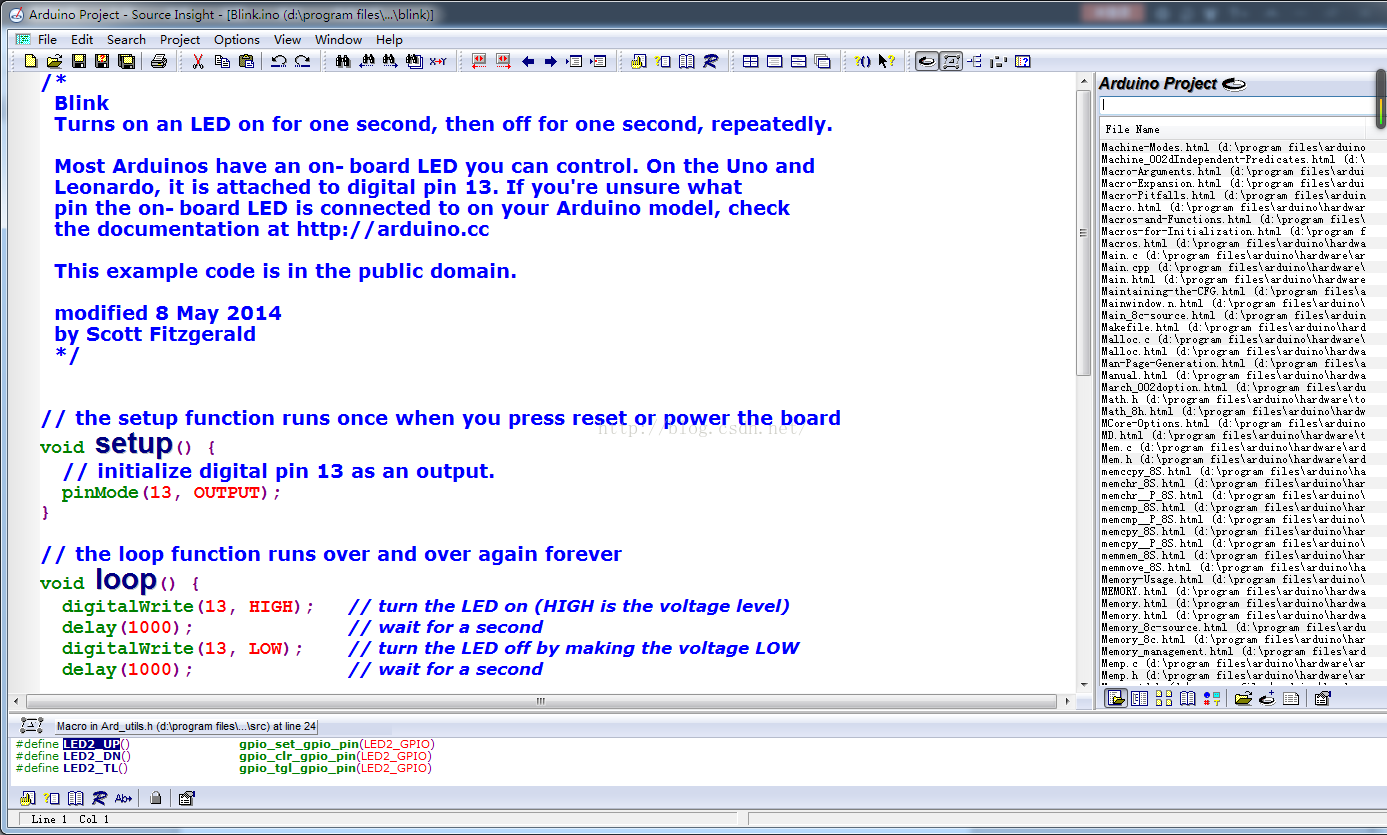Paste from clipboard toolbar icon
Image resolution: width=1387 pixels, height=835 pixels.
[246, 61]
